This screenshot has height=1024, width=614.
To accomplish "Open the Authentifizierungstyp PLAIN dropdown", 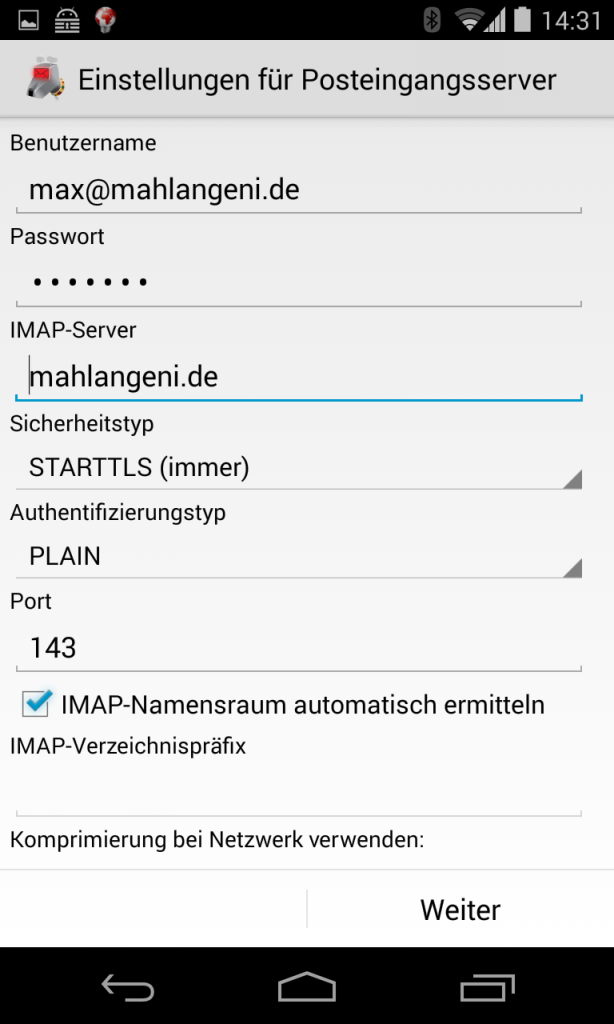I will [x=298, y=556].
